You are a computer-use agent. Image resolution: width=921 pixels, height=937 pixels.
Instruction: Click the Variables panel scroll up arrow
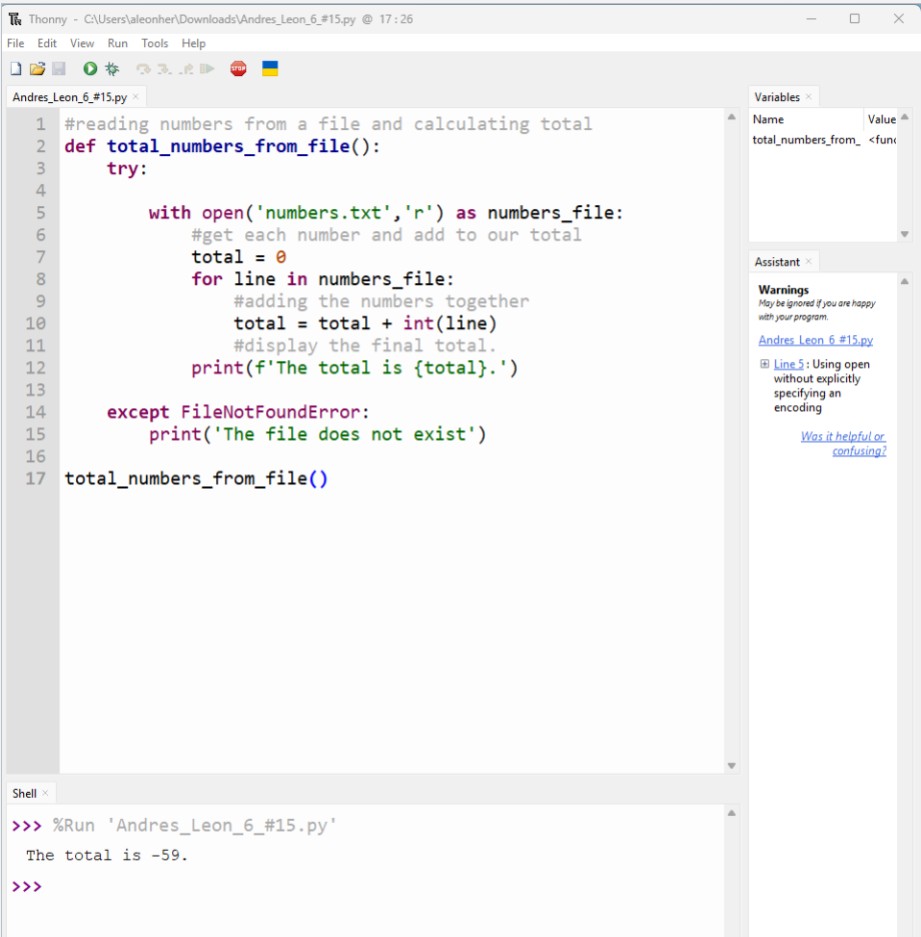coord(905,117)
